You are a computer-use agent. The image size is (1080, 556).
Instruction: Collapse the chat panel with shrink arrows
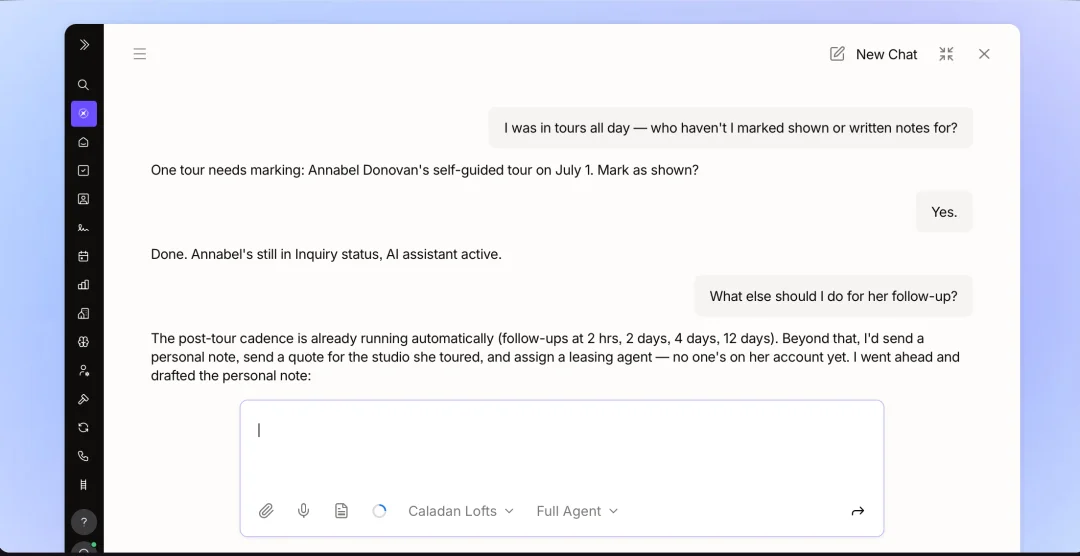[946, 54]
